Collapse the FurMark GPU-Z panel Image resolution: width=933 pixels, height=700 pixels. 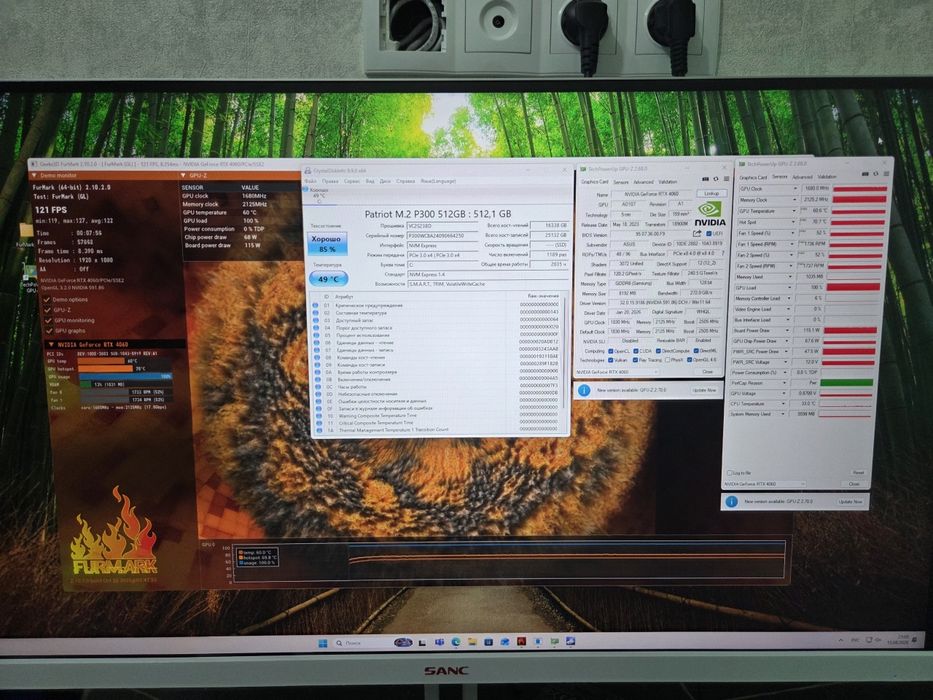click(x=183, y=176)
